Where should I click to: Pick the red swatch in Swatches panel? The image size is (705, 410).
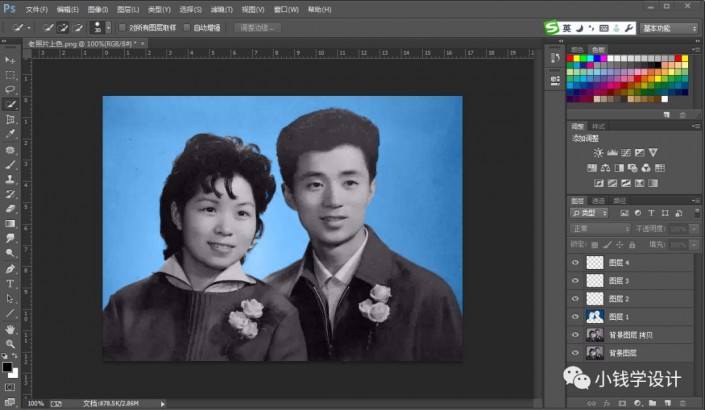click(x=572, y=59)
